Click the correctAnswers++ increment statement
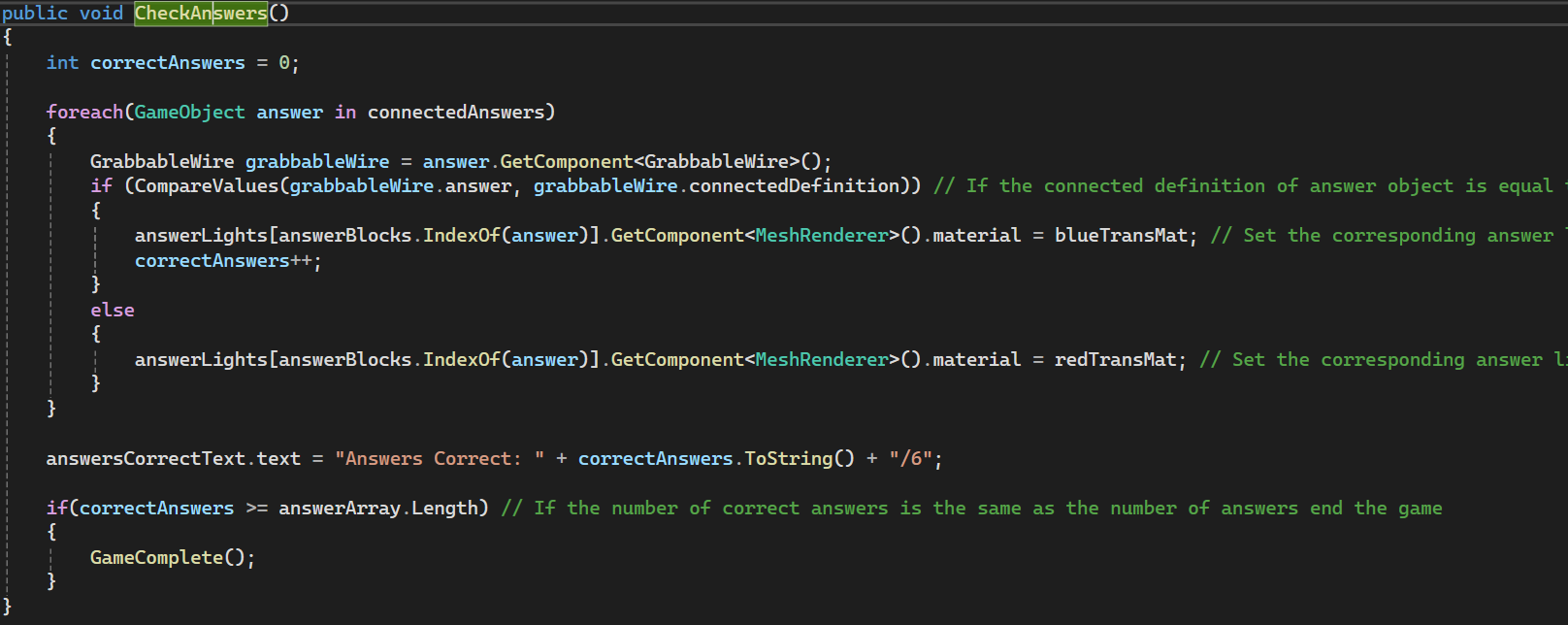 (x=227, y=261)
